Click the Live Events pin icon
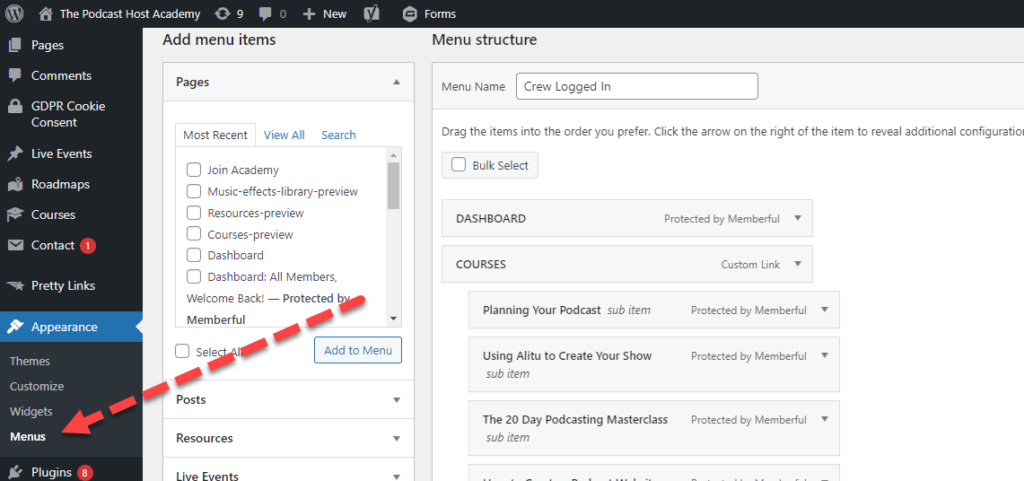The width and height of the screenshot is (1024, 481). [15, 154]
